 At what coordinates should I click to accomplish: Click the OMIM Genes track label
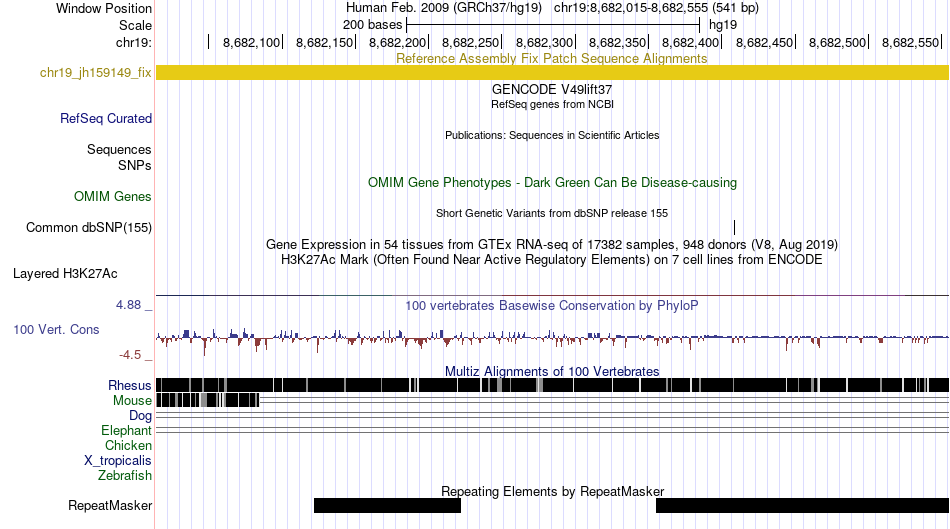tap(112, 196)
